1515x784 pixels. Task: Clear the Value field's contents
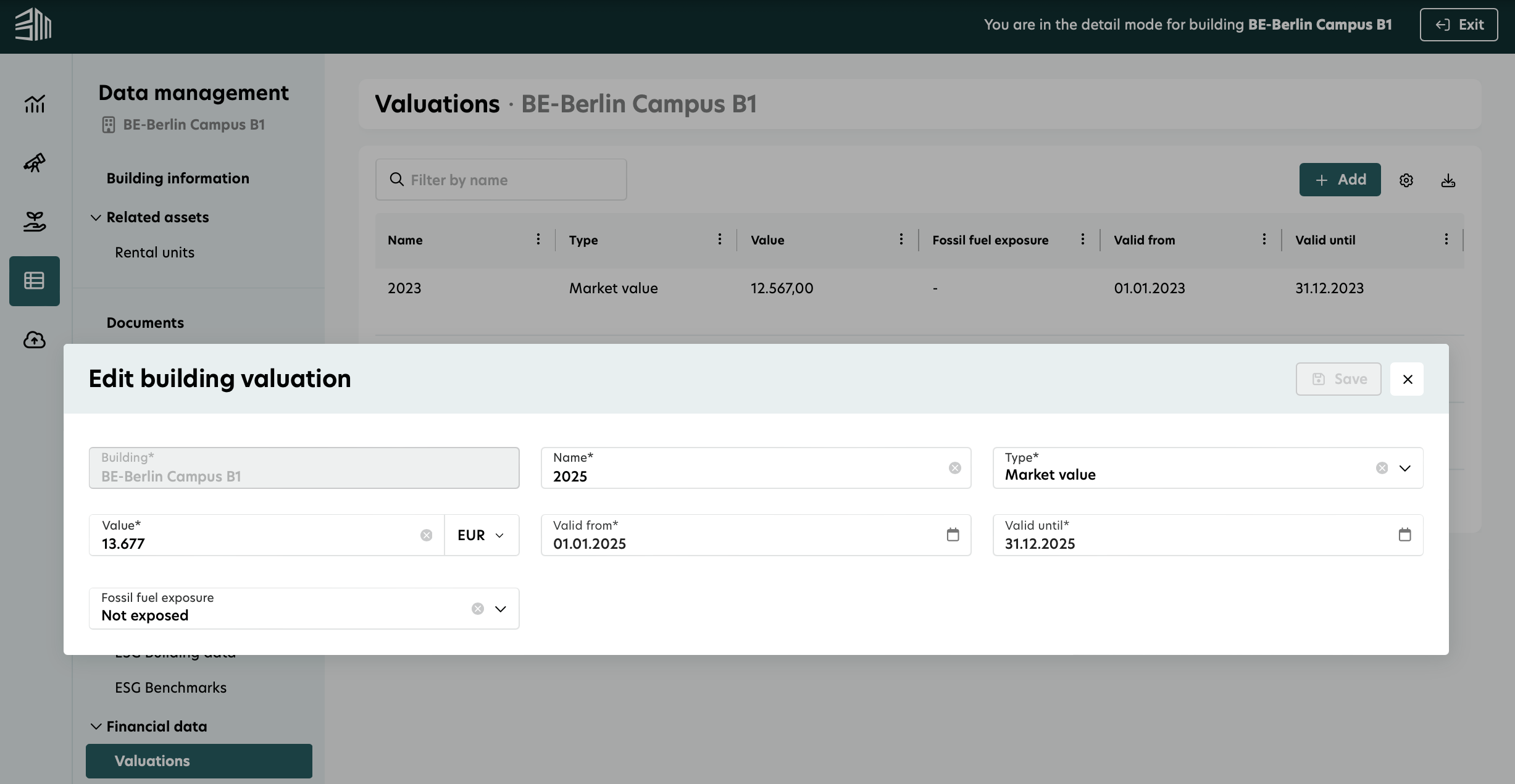[x=426, y=535]
